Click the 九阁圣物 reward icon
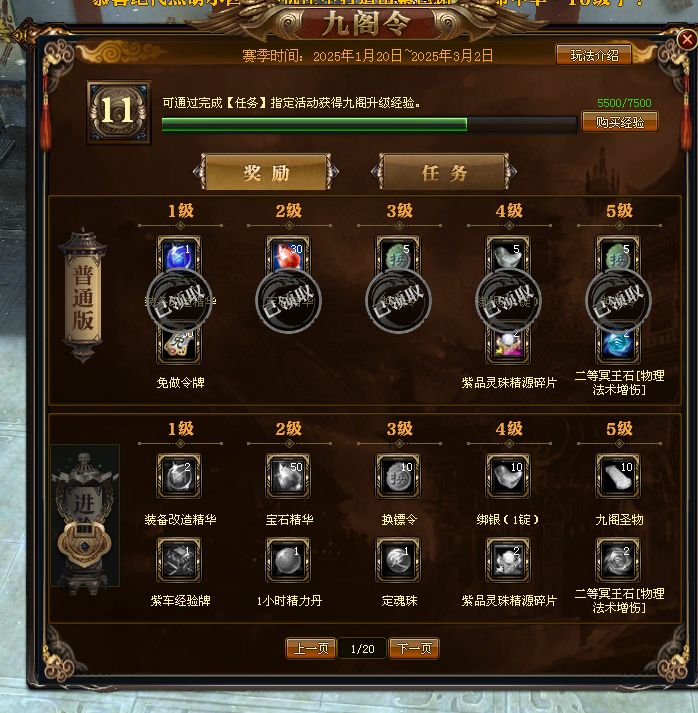The height and width of the screenshot is (713, 698). (x=618, y=476)
